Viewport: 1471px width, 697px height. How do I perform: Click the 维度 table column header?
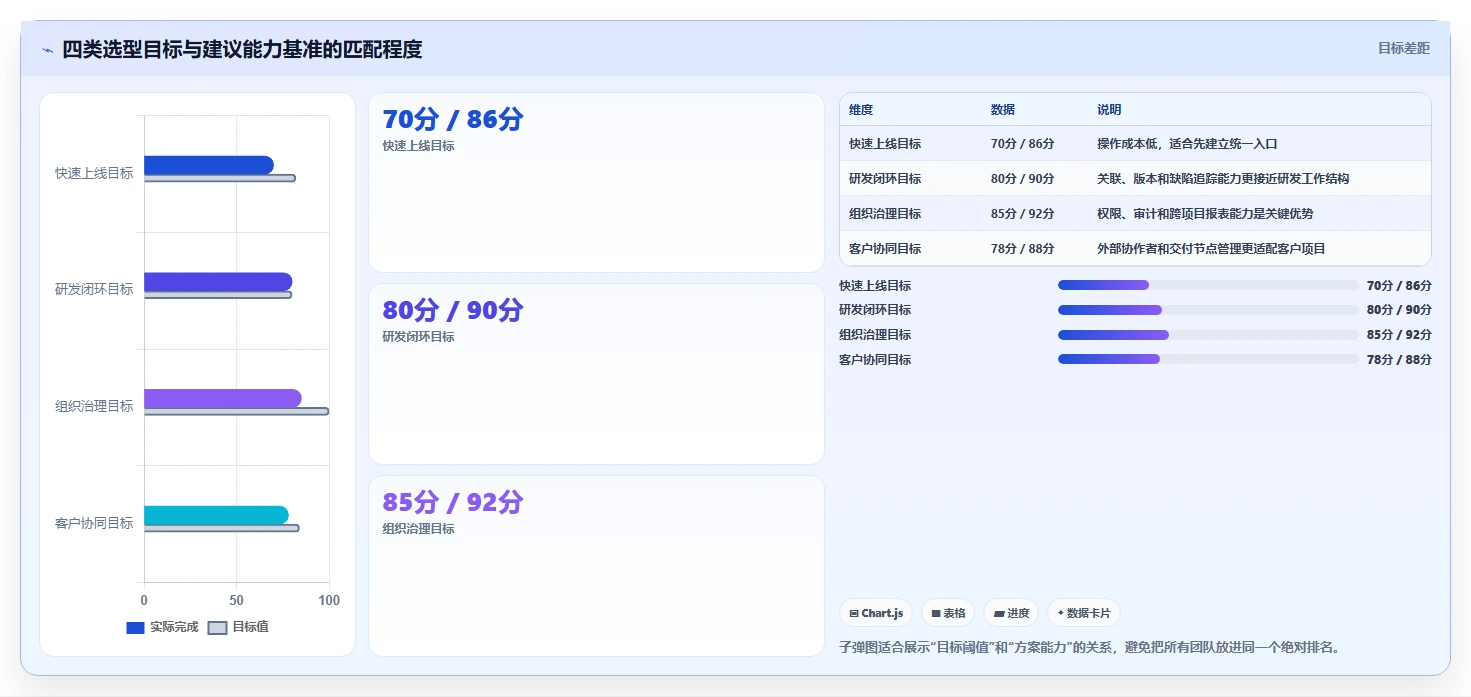(x=861, y=110)
